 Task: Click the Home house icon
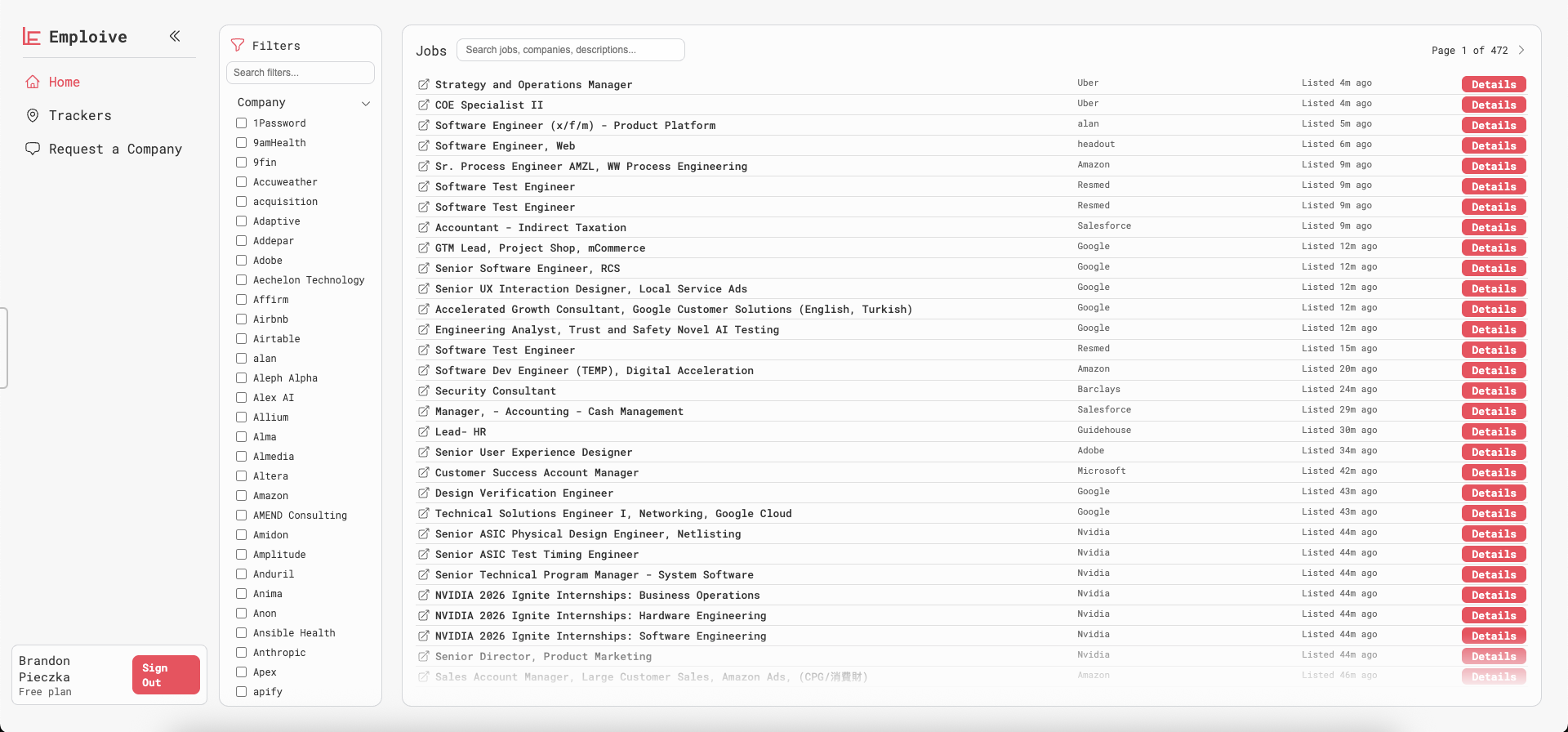pos(33,82)
